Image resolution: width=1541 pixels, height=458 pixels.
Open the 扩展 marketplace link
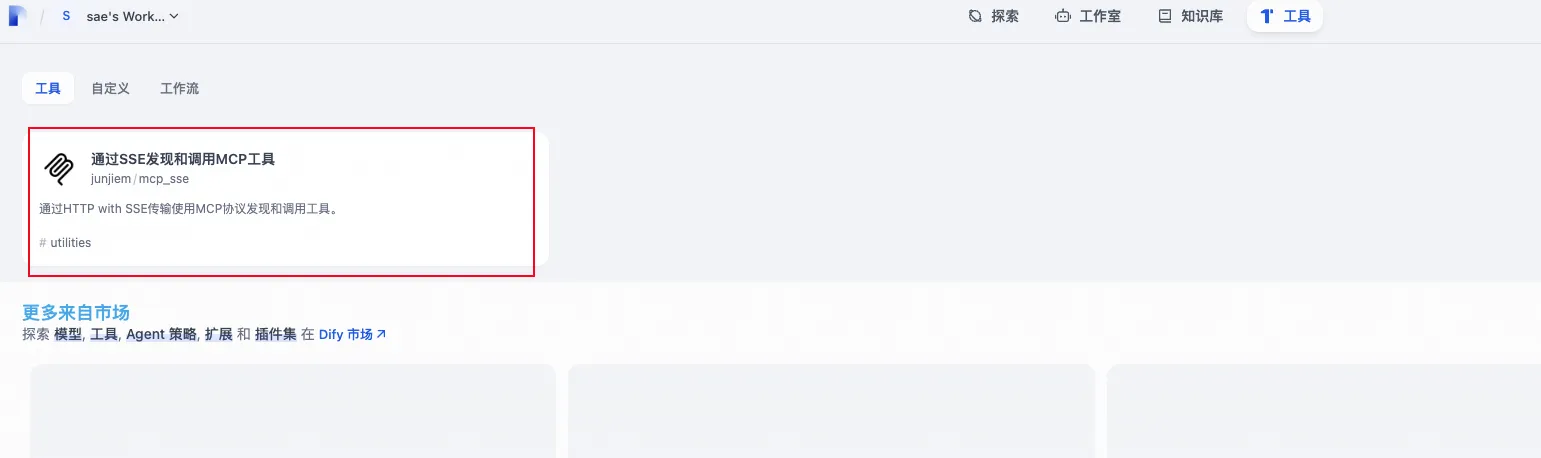tap(219, 334)
